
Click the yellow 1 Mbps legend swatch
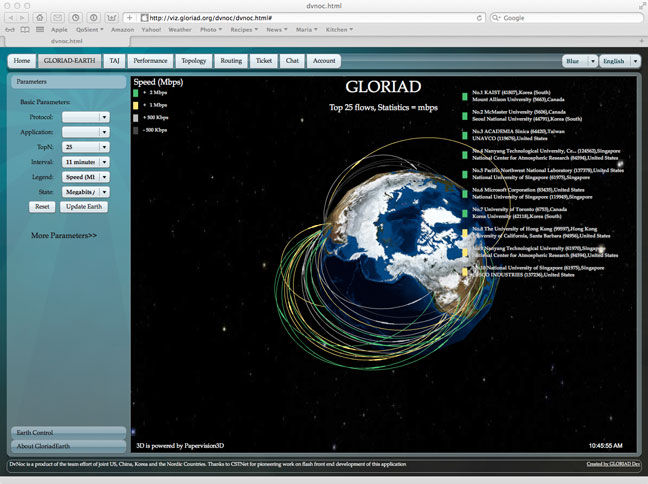pos(136,105)
